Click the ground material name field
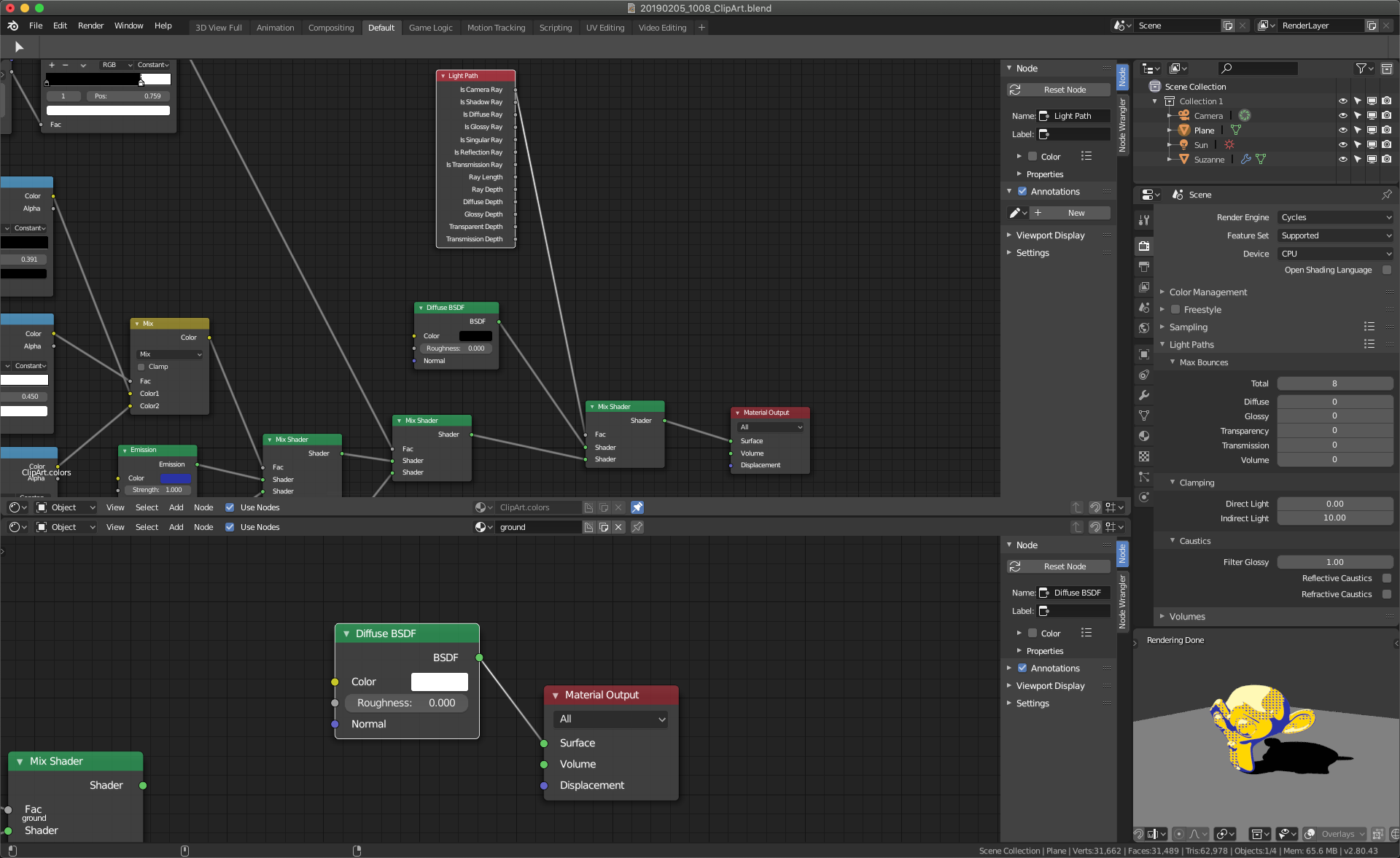The width and height of the screenshot is (1400, 858). coord(538,527)
